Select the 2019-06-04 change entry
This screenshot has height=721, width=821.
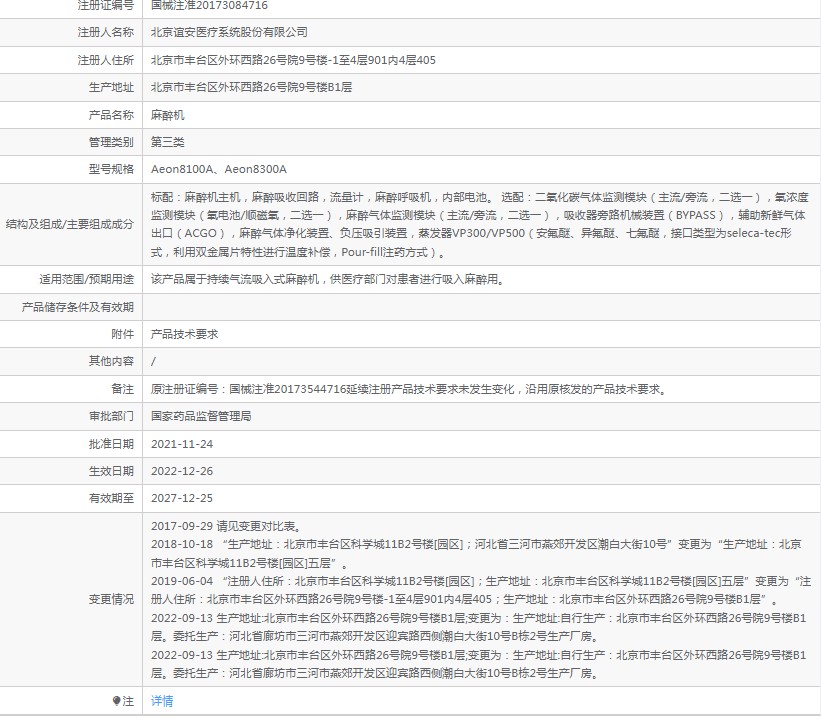coord(481,591)
